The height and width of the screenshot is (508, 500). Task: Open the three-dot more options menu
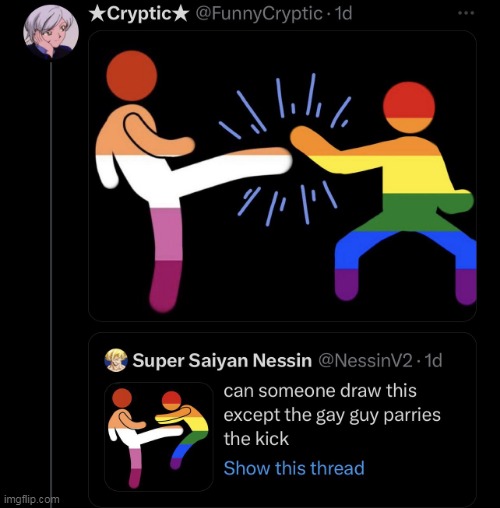click(x=466, y=13)
